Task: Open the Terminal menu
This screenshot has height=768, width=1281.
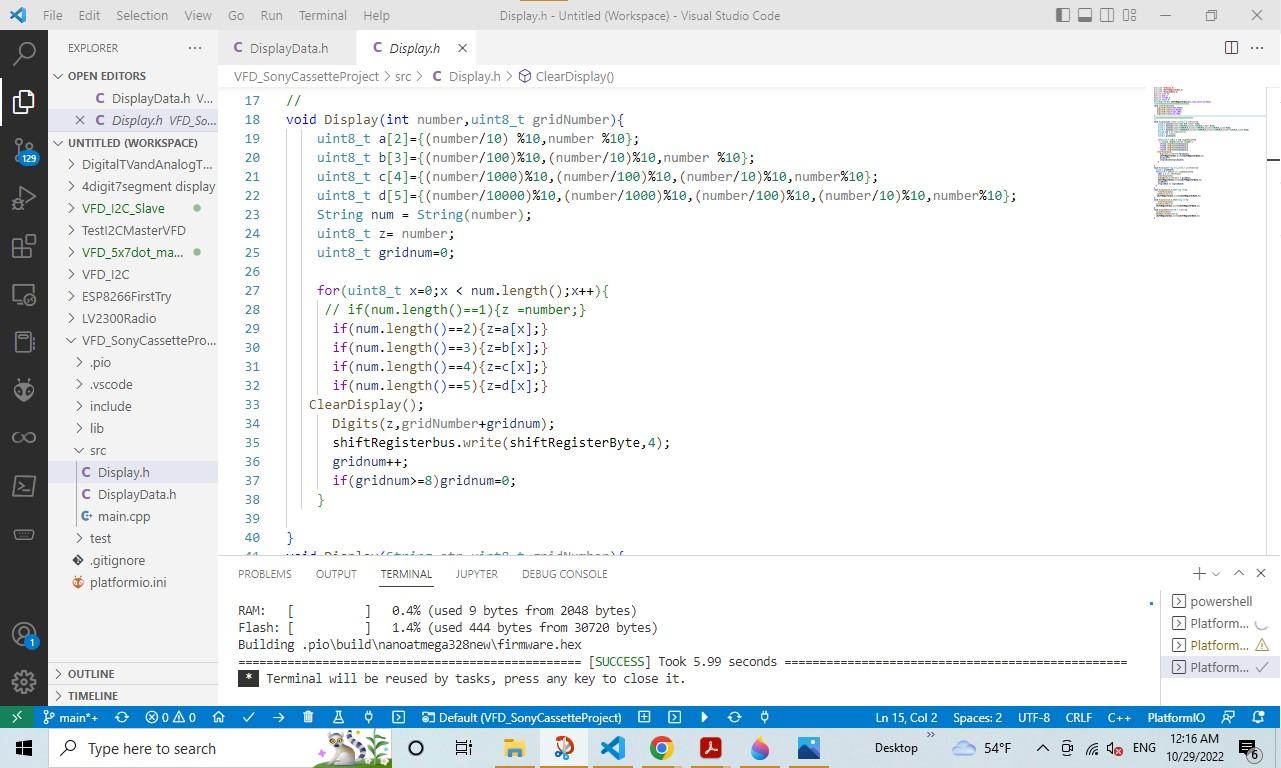Action: click(x=322, y=15)
